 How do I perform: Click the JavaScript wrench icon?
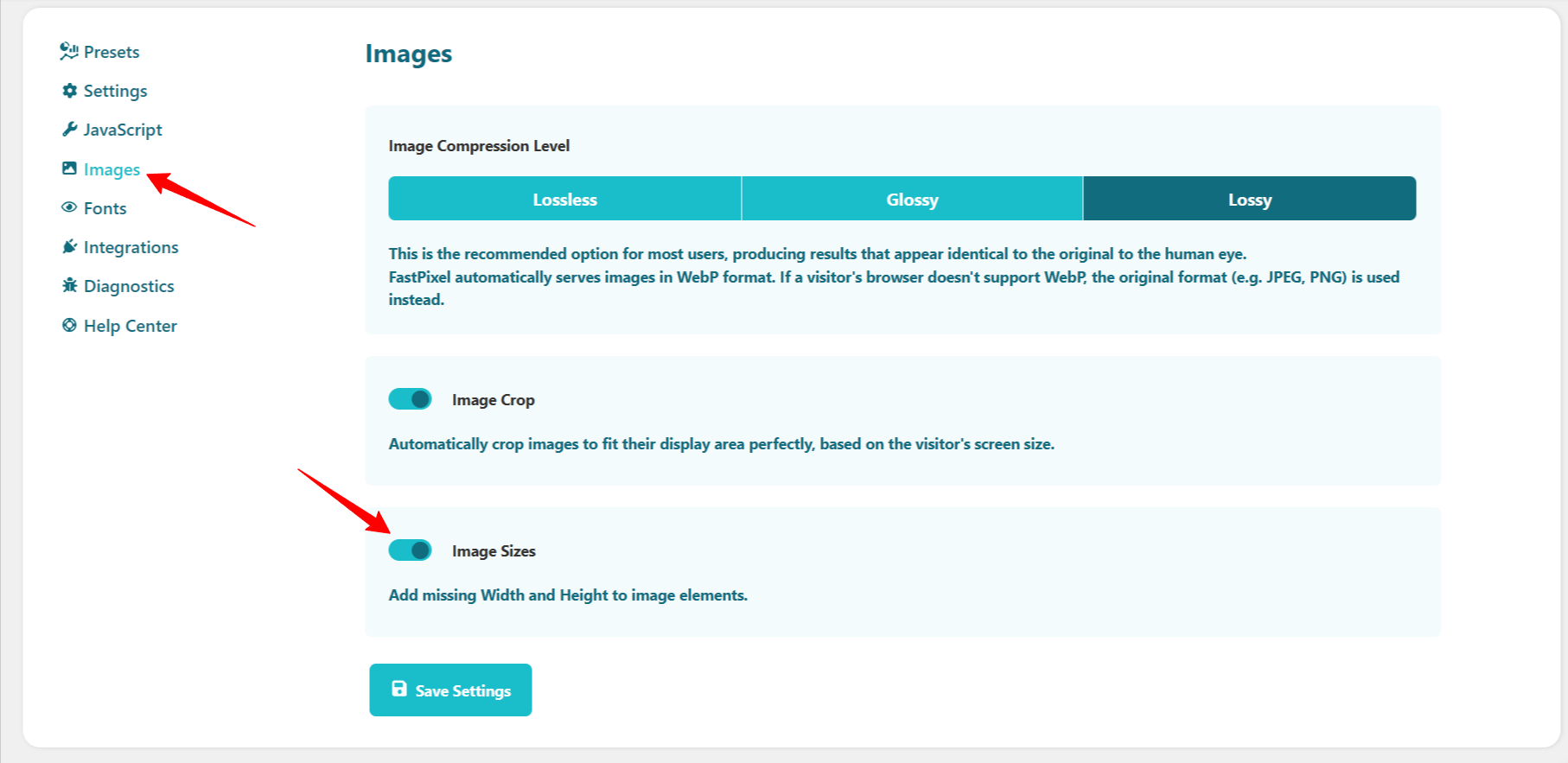tap(70, 130)
